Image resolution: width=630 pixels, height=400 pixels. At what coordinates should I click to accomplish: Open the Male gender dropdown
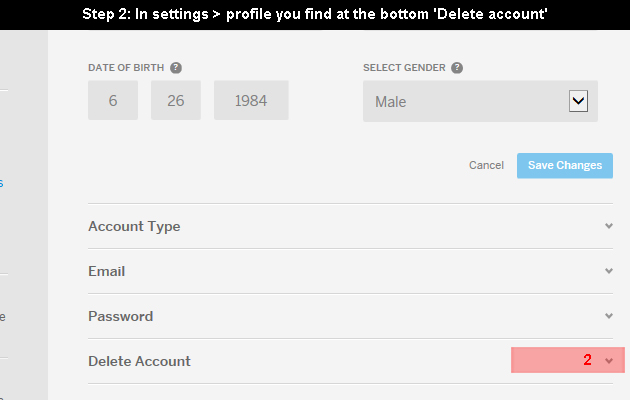pyautogui.click(x=480, y=101)
